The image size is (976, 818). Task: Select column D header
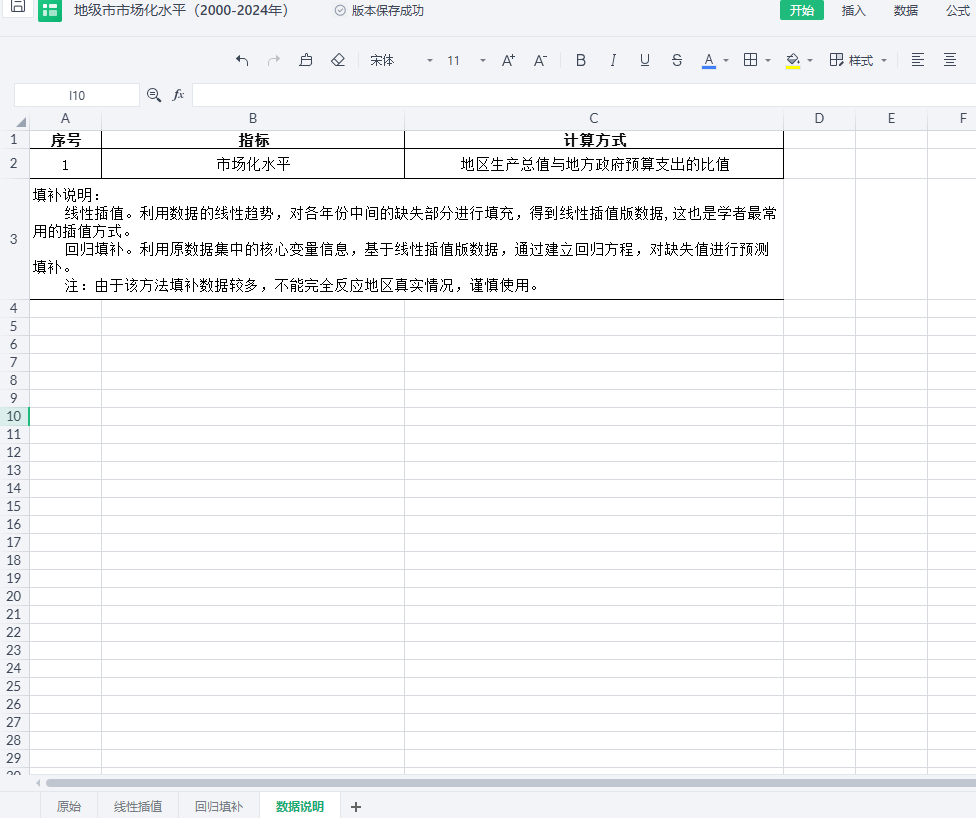819,118
